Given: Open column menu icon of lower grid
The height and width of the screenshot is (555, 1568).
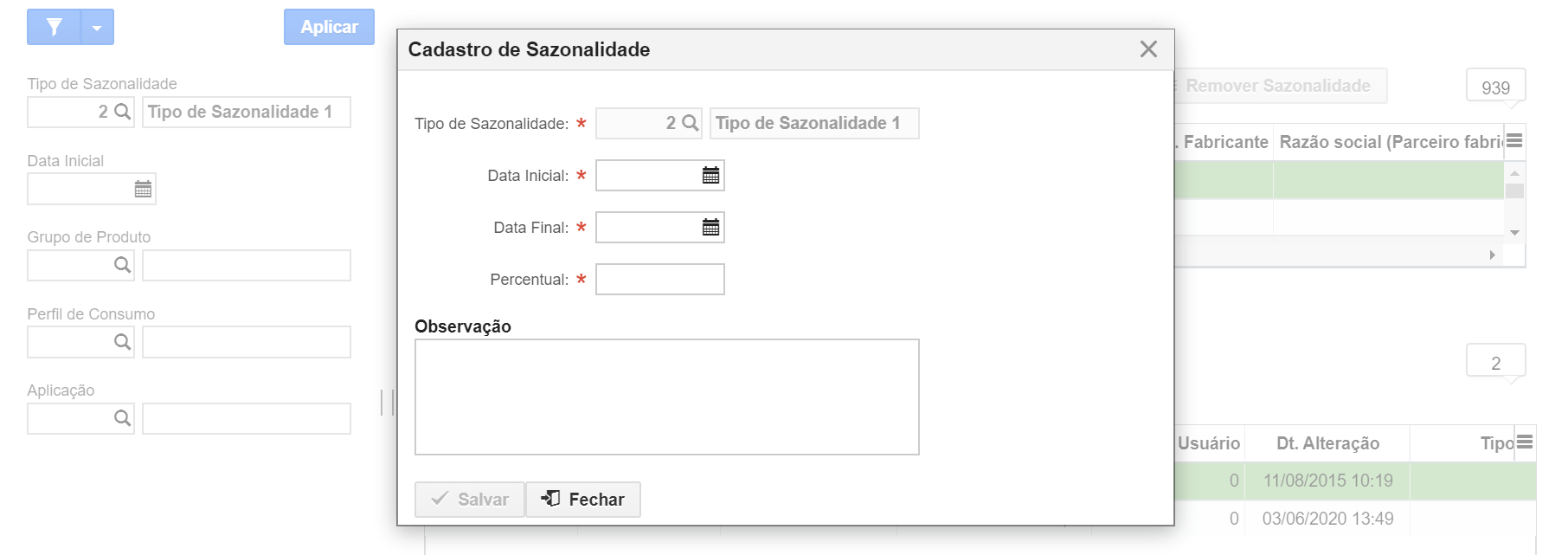Looking at the screenshot, I should click(x=1525, y=442).
